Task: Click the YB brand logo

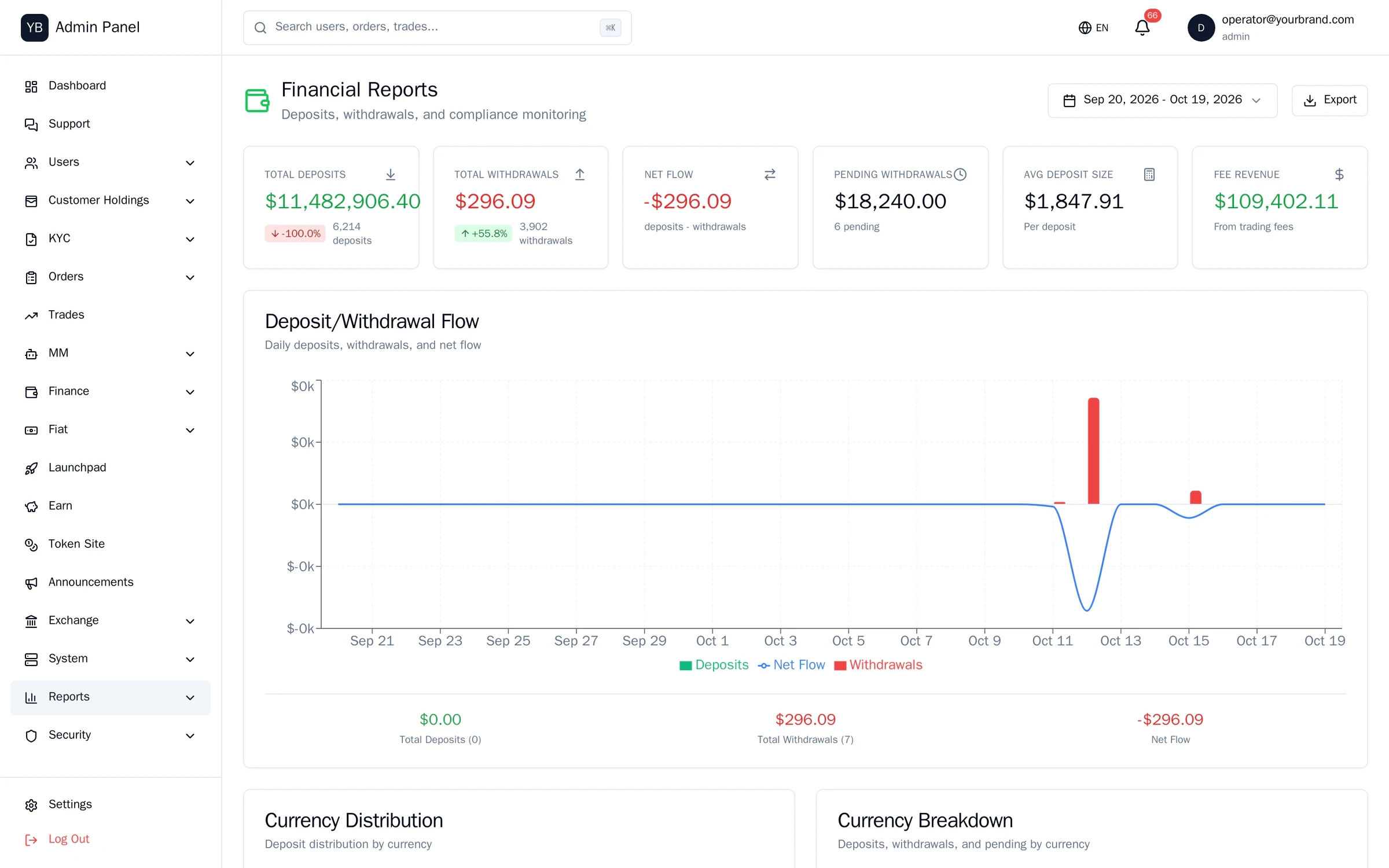Action: point(35,27)
